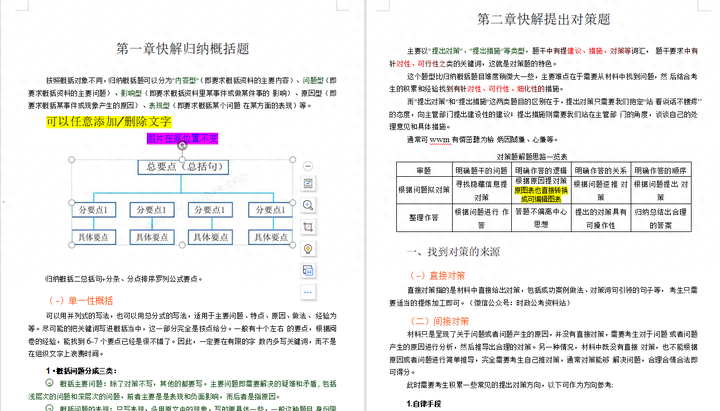This screenshot has height=411, width=720.
Task: Click the lightbulb icon beside the diagram
Action: 309,248
